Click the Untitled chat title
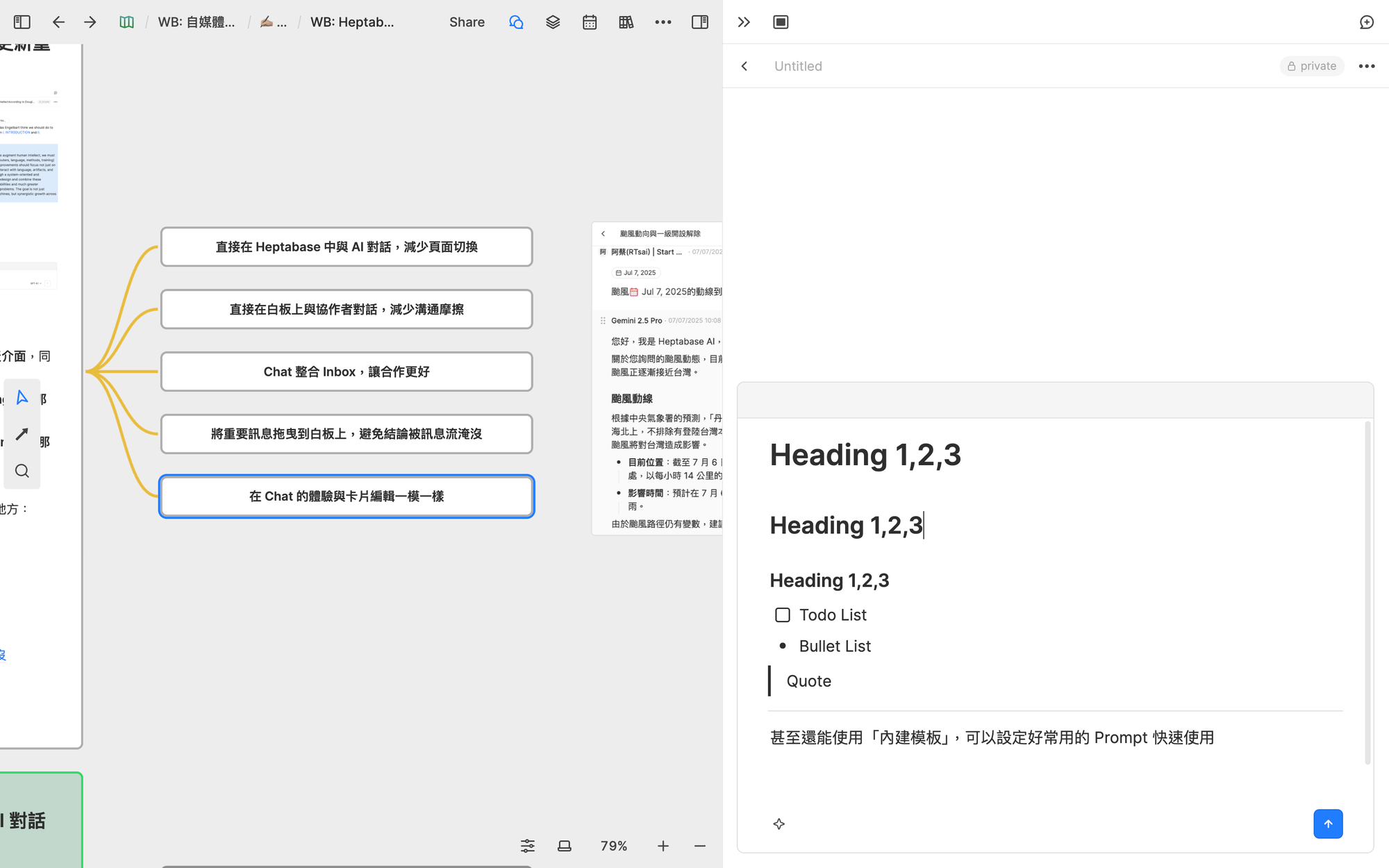 pyautogui.click(x=798, y=66)
